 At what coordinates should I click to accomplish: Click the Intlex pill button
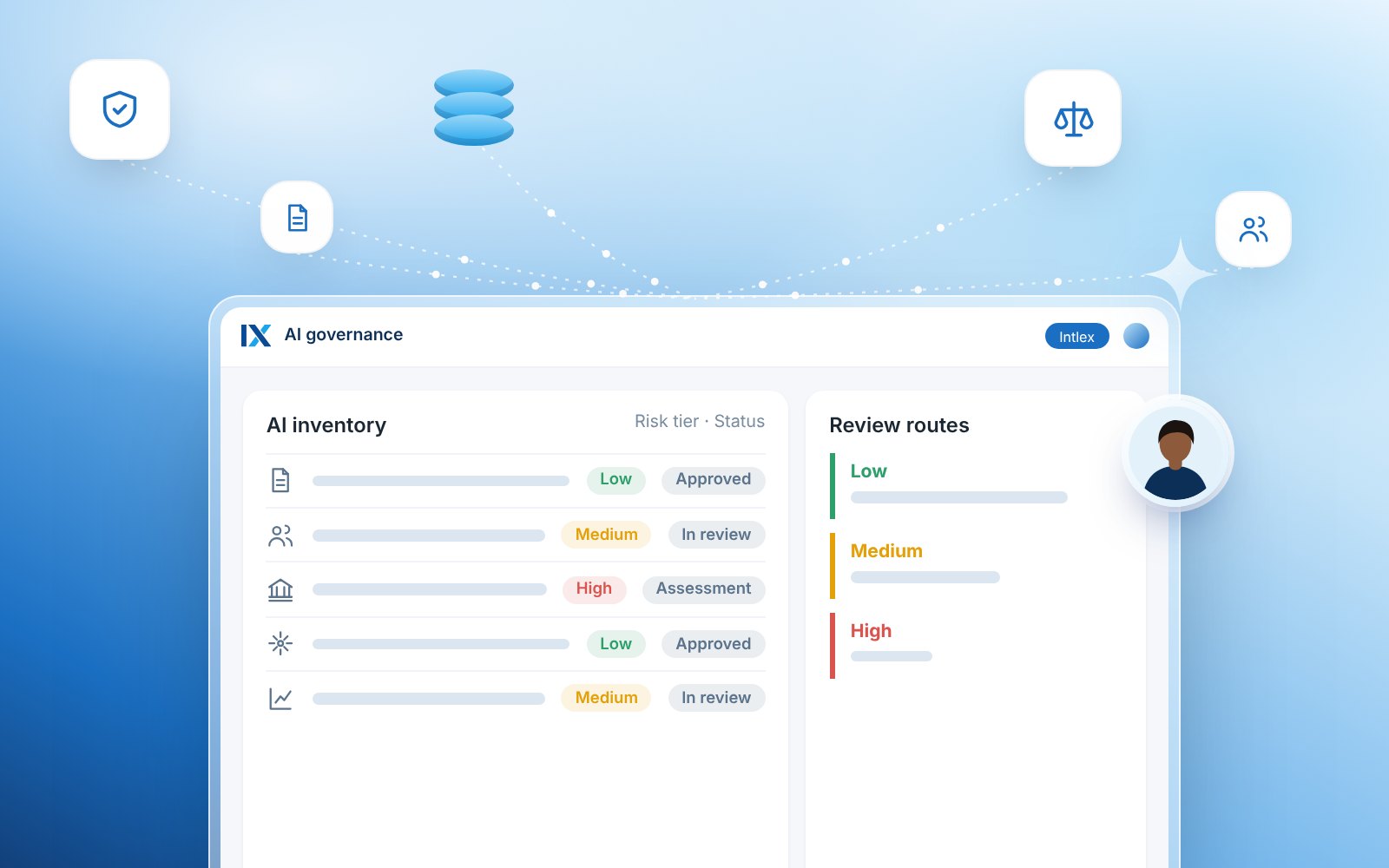[1076, 336]
